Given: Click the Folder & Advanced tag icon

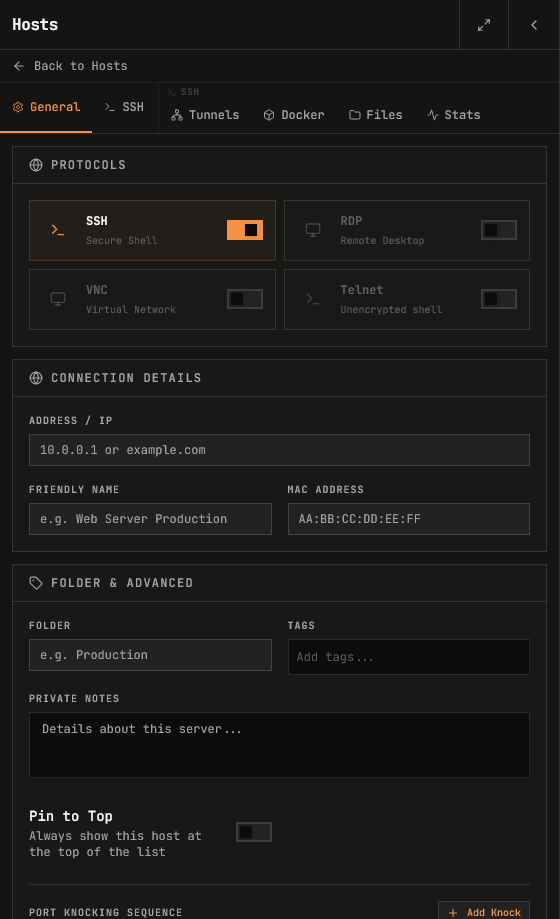Looking at the screenshot, I should click(x=36, y=583).
